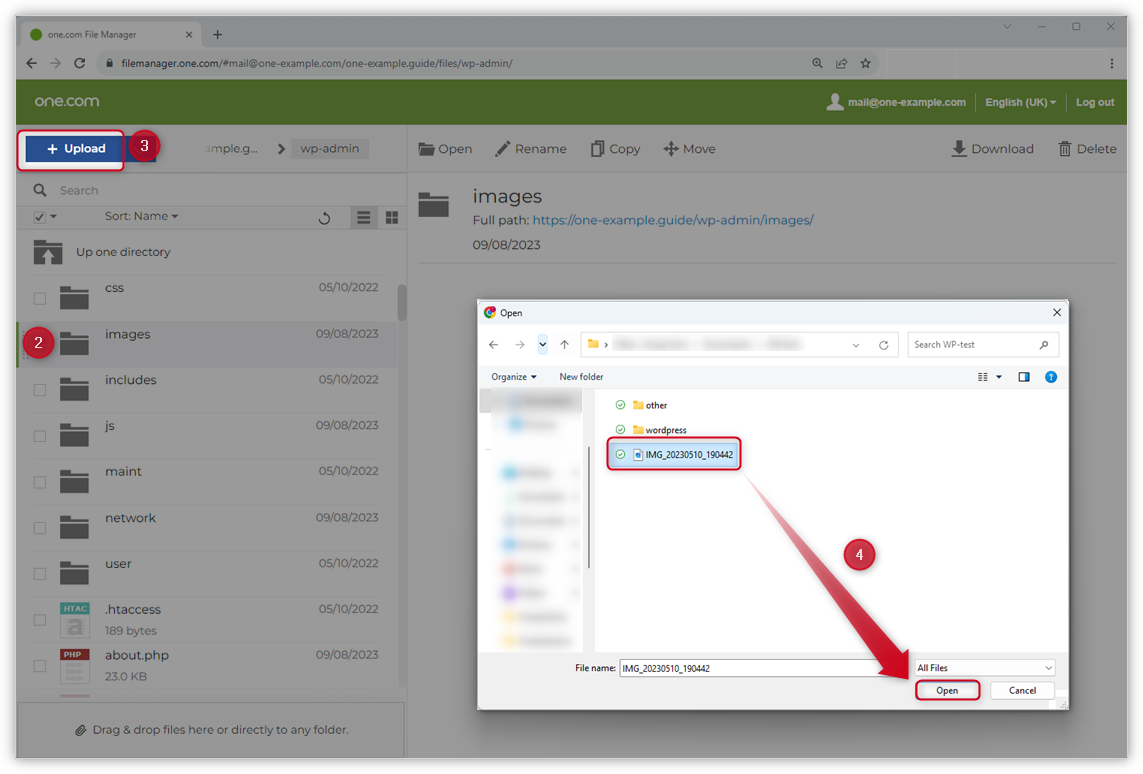The width and height of the screenshot is (1143, 774).
Task: Select the wp-admin breadcrumb item
Action: coord(330,149)
